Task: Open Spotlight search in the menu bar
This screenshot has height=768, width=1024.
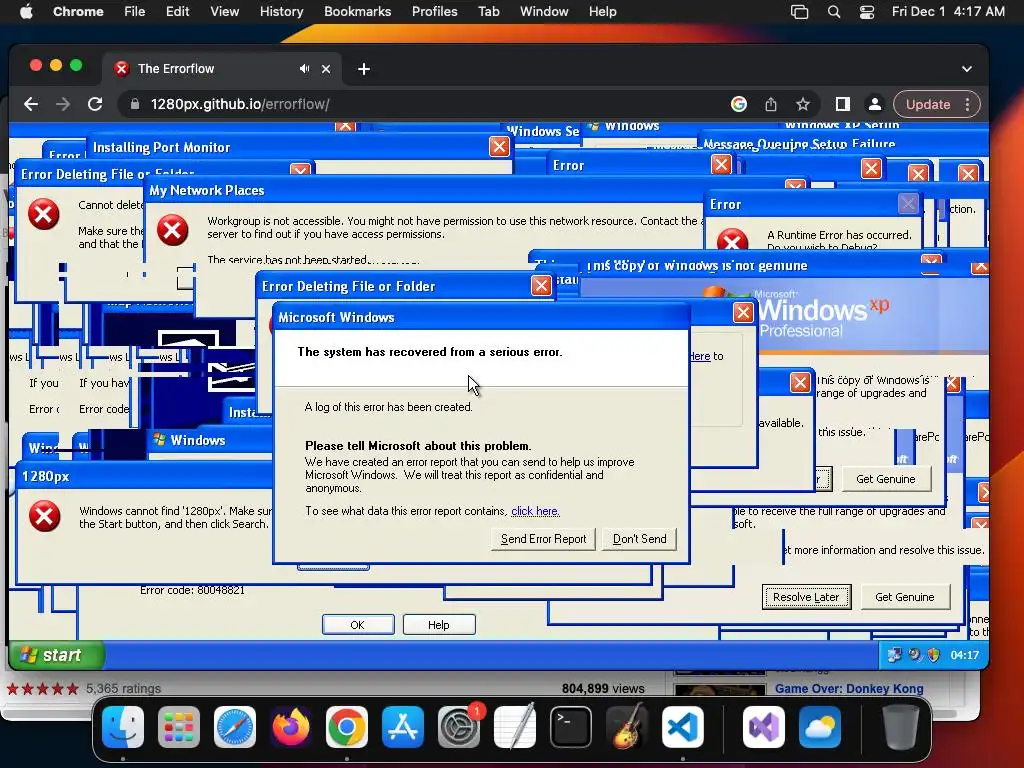Action: pyautogui.click(x=833, y=12)
